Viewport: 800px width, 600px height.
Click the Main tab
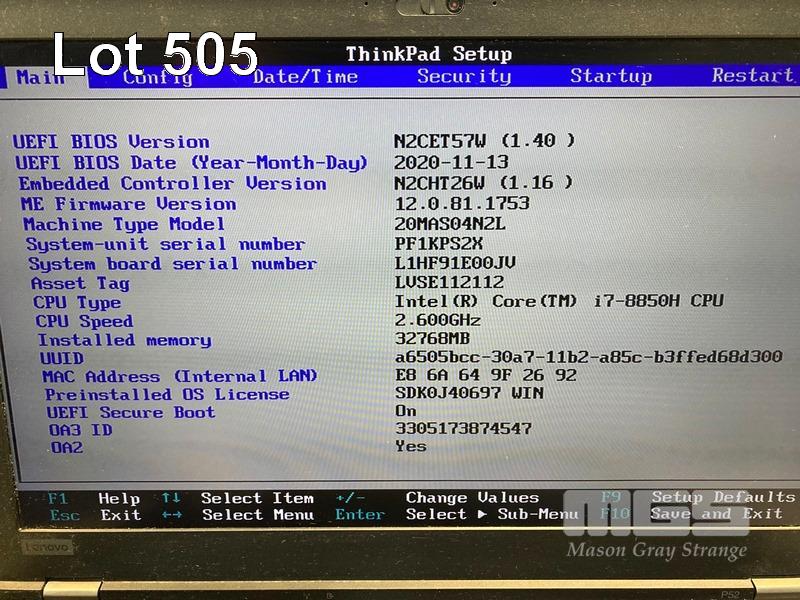[x=41, y=77]
